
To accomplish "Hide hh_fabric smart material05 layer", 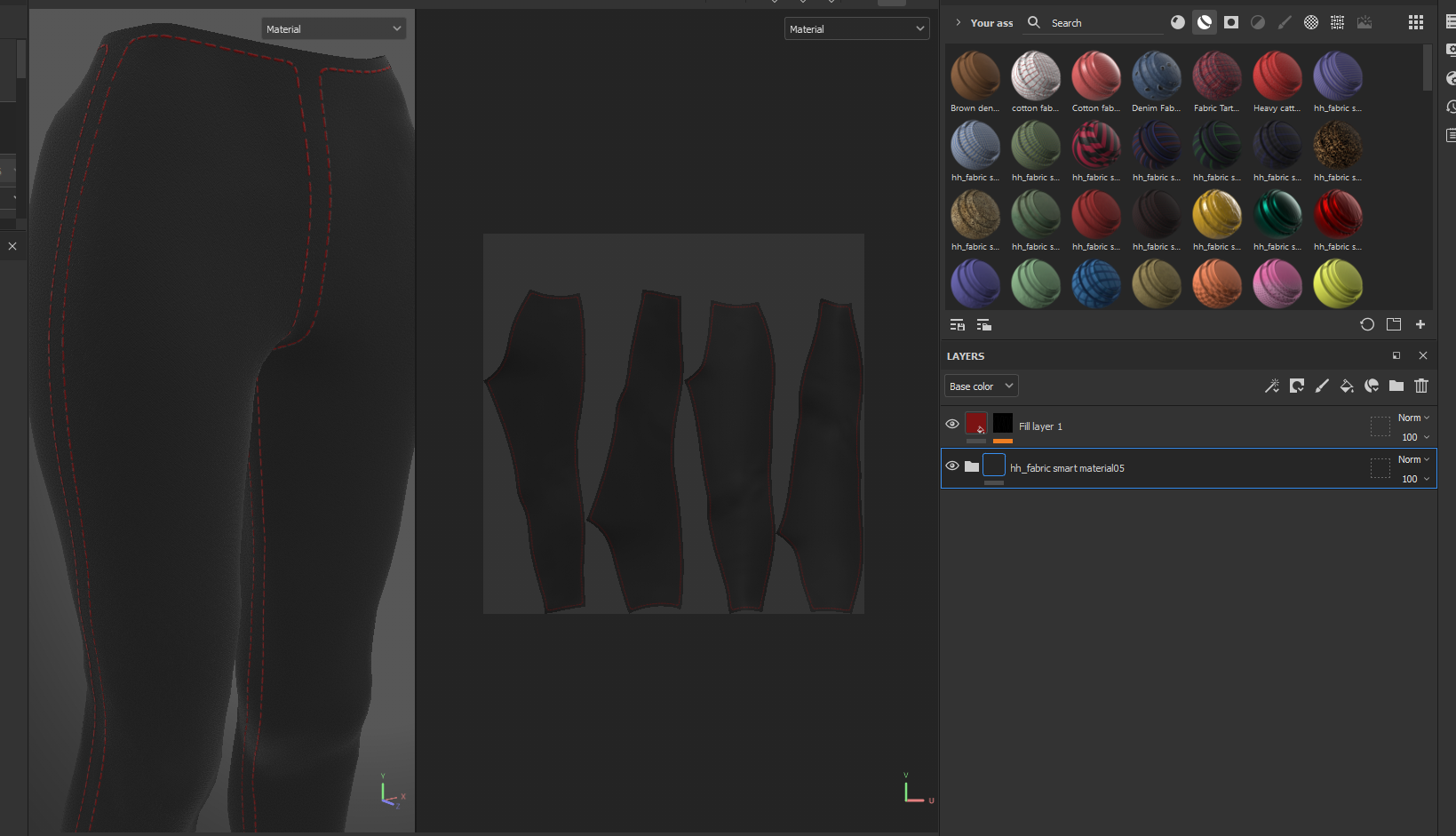I will coord(951,466).
